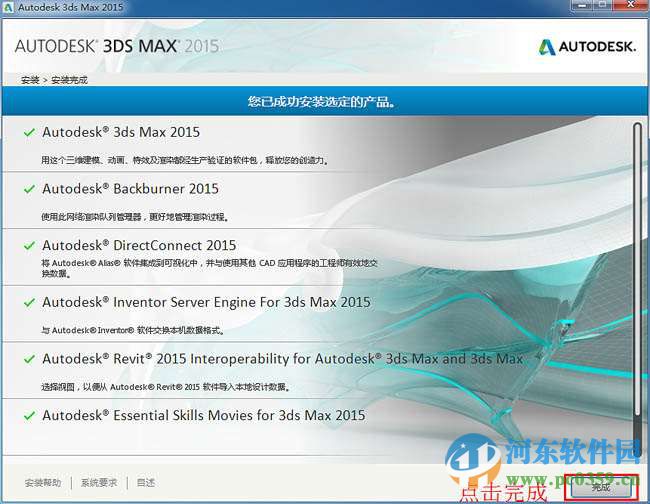Click the checkmark beside Essential Skills Movies
Image resolution: width=650 pixels, height=504 pixels.
pyautogui.click(x=29, y=416)
